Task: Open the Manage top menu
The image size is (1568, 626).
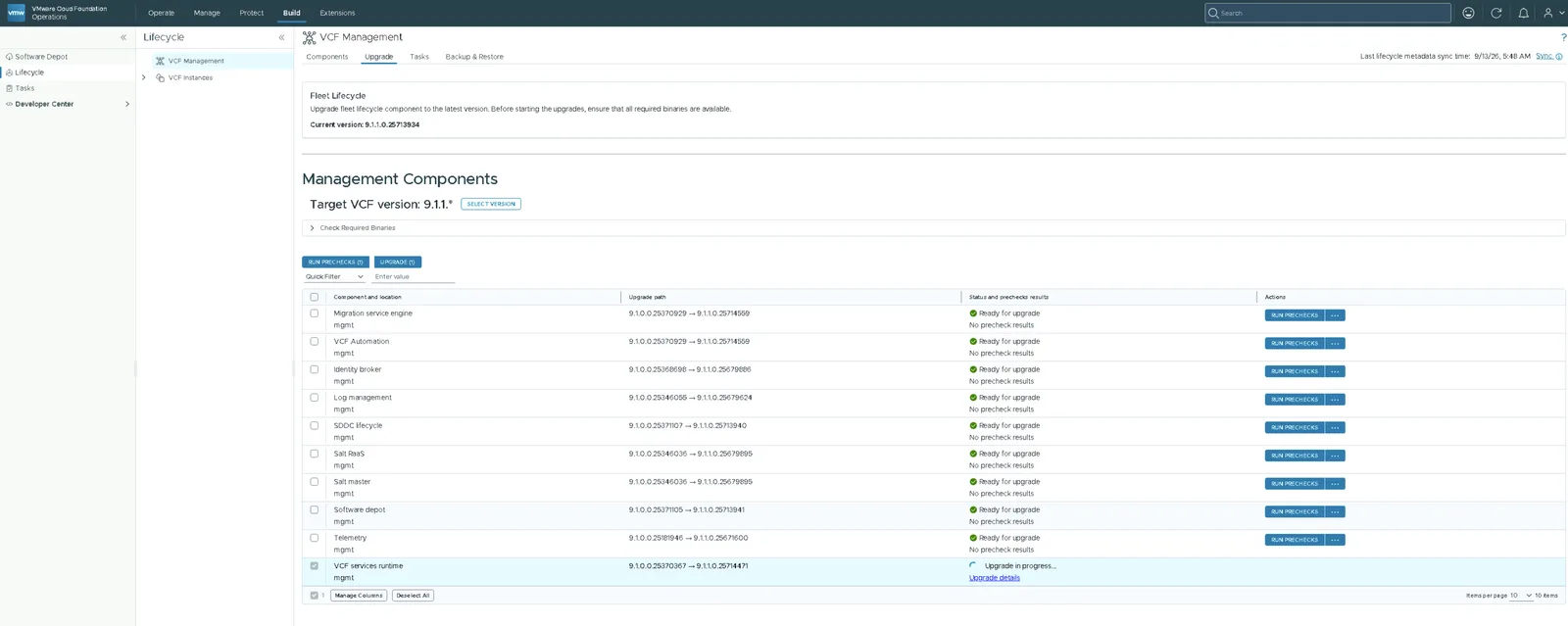Action: point(207,13)
